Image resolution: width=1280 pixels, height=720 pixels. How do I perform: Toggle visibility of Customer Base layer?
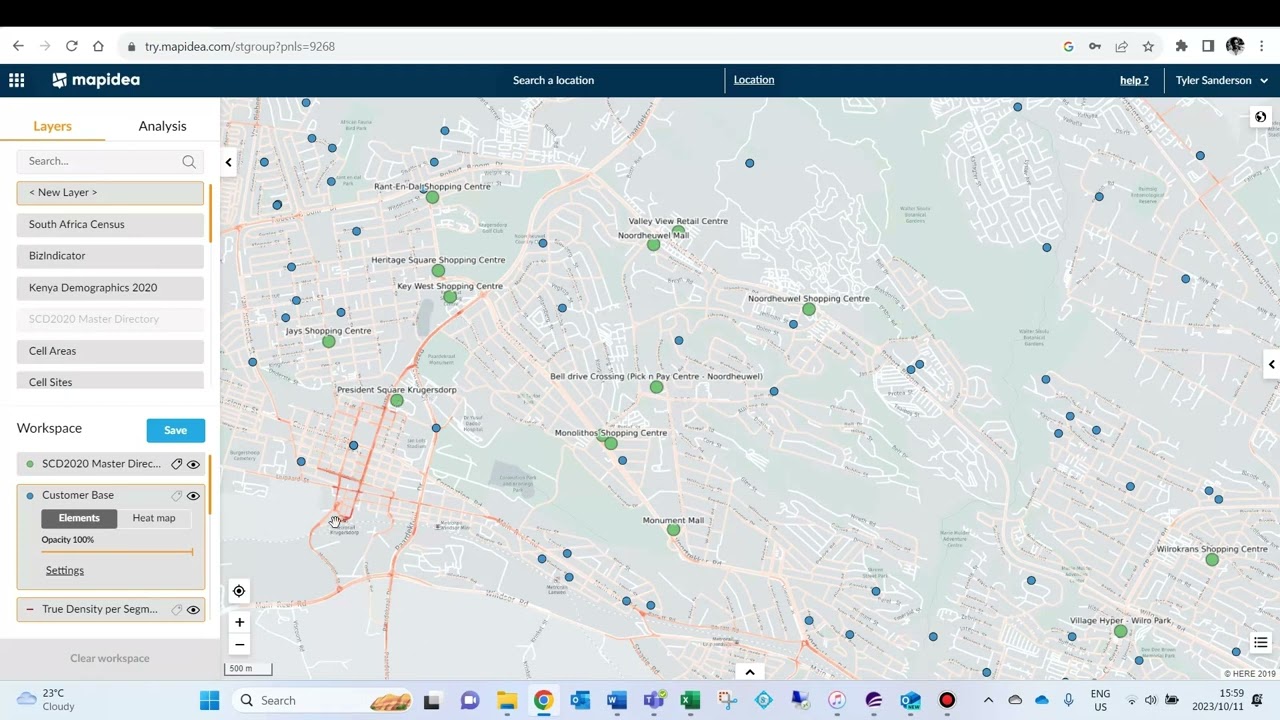tap(193, 495)
